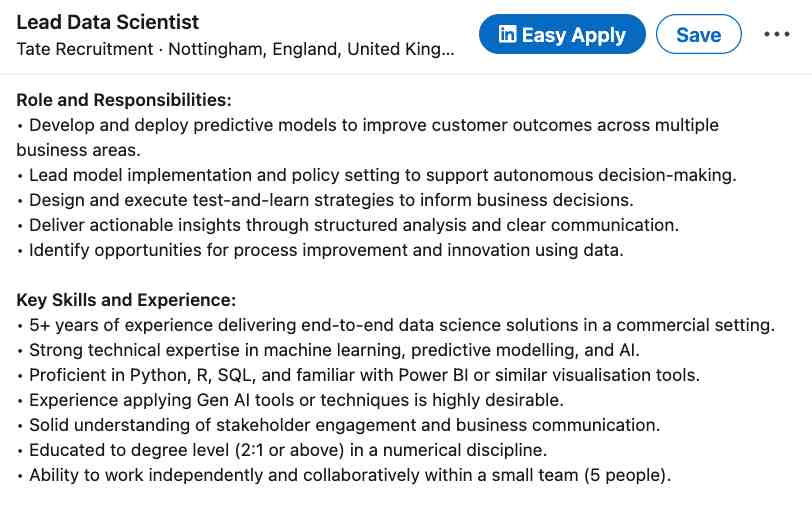Click the Easy Apply button
The width and height of the screenshot is (812, 506).
point(561,35)
